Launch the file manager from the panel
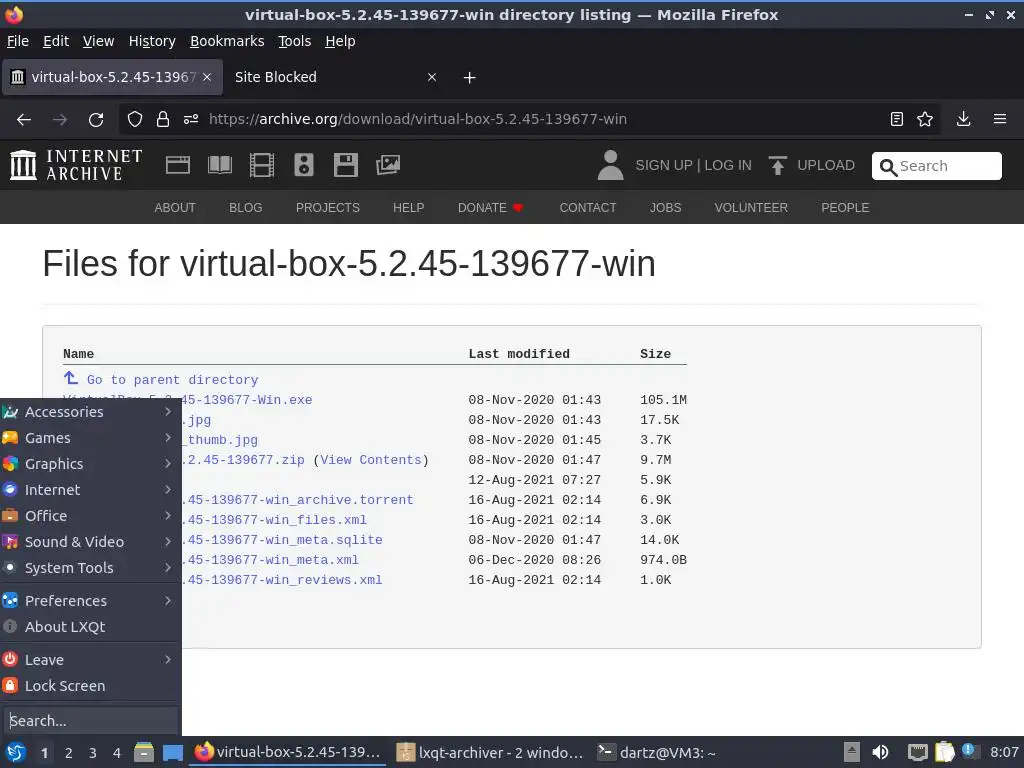 (x=144, y=752)
